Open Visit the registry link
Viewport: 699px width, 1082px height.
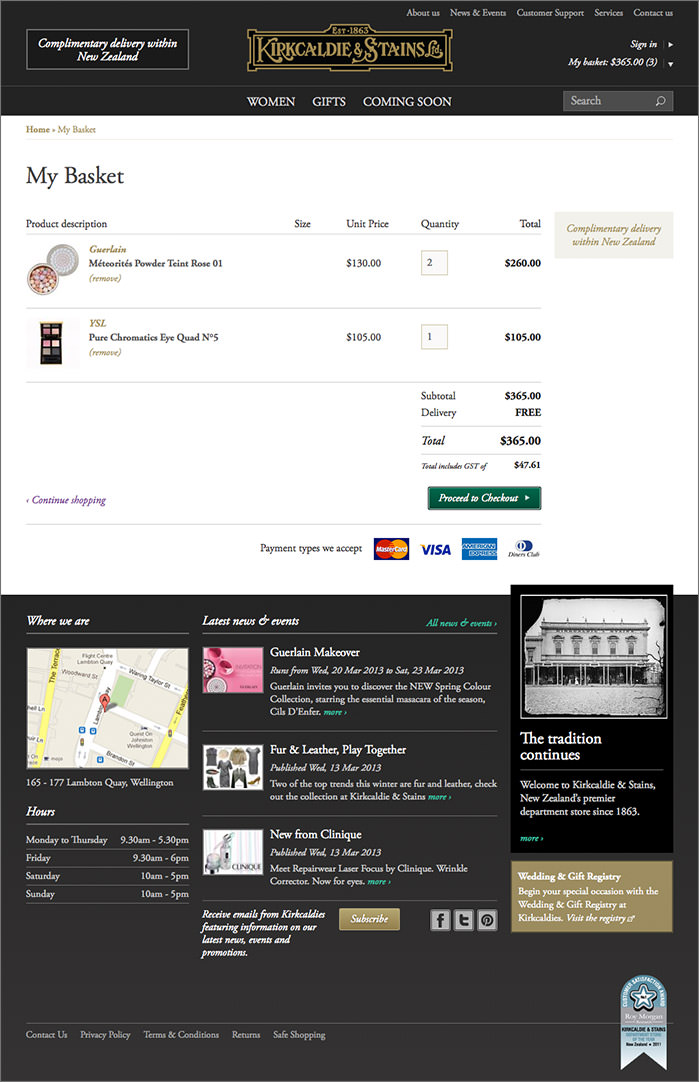(x=600, y=918)
